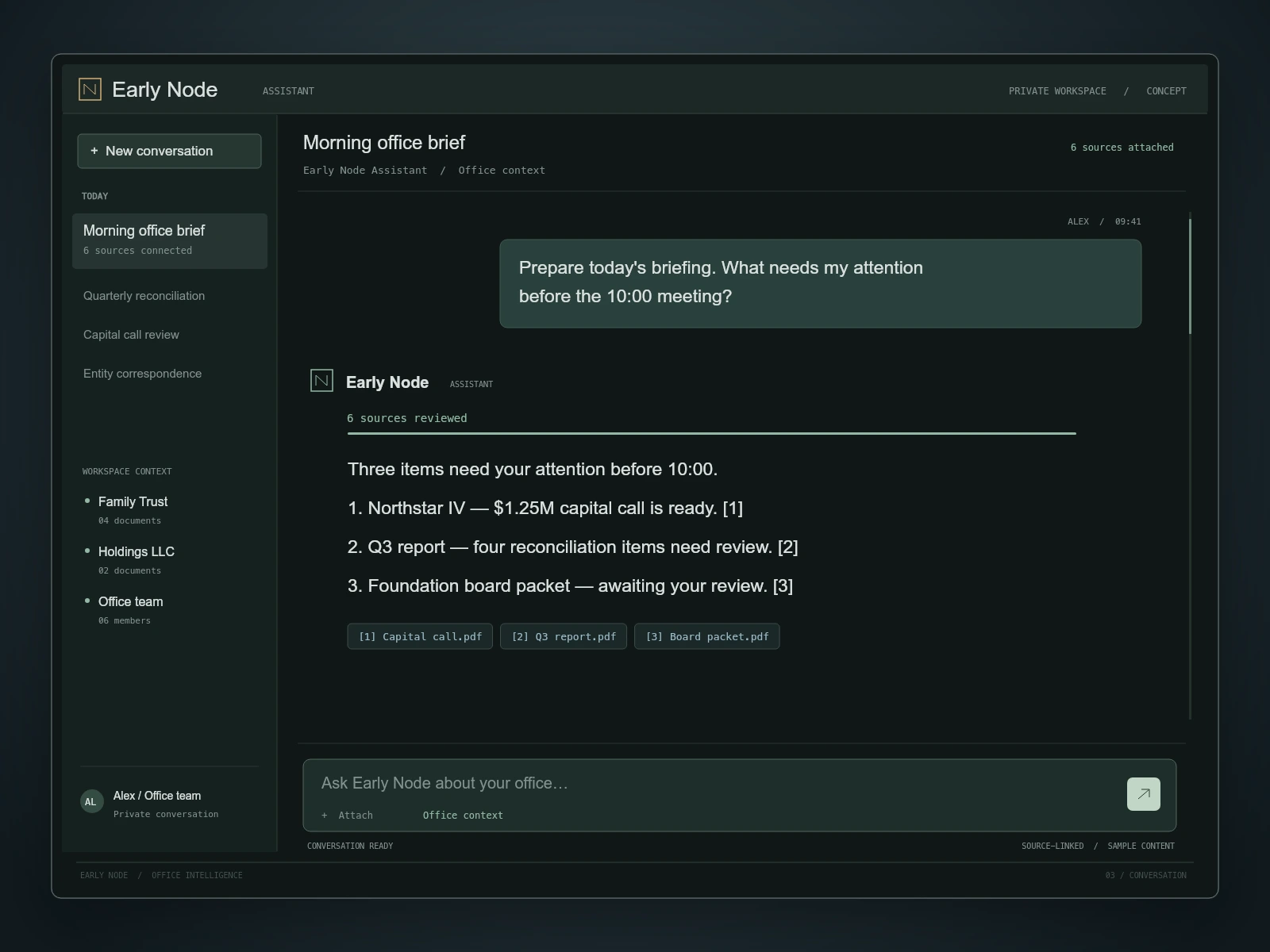Image resolution: width=1270 pixels, height=952 pixels.
Task: Click the assistant avatar icon beside Early Node reply
Action: click(x=321, y=381)
